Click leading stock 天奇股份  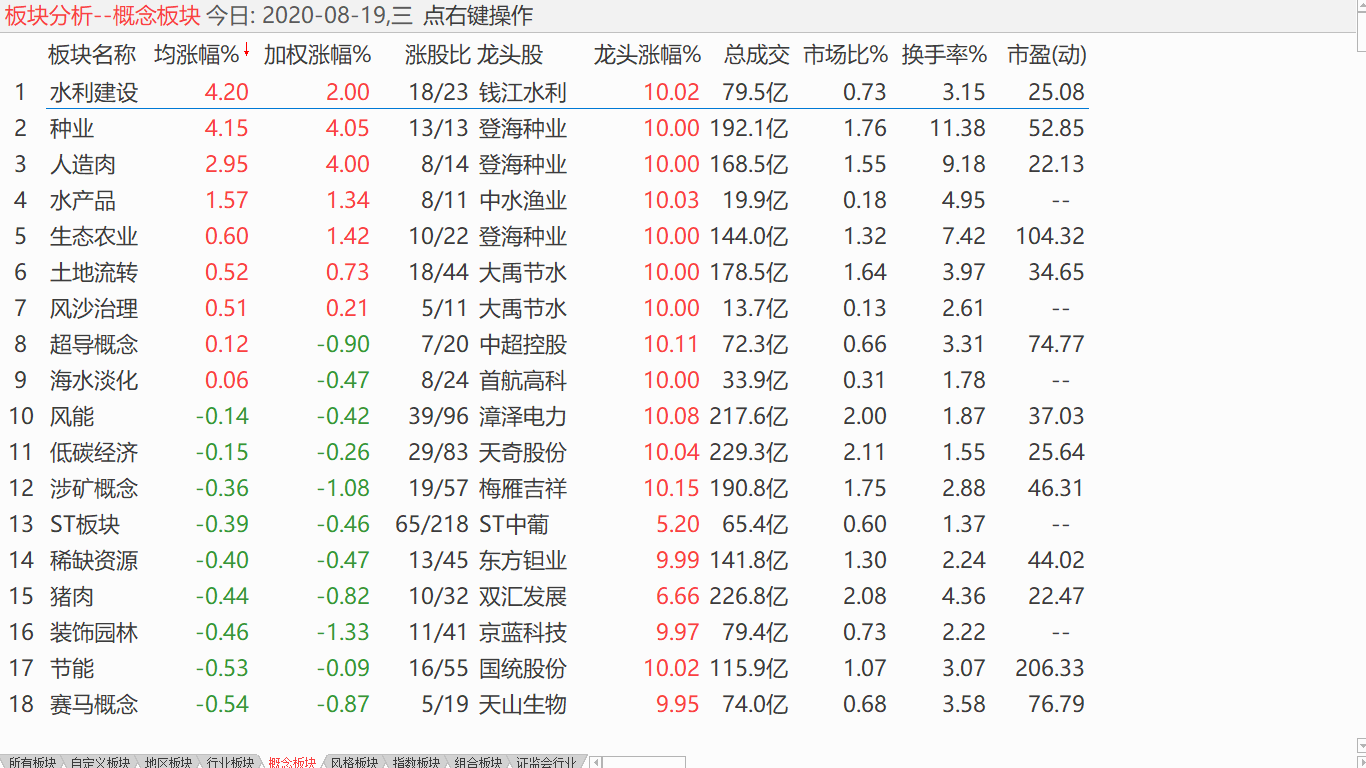click(x=523, y=453)
